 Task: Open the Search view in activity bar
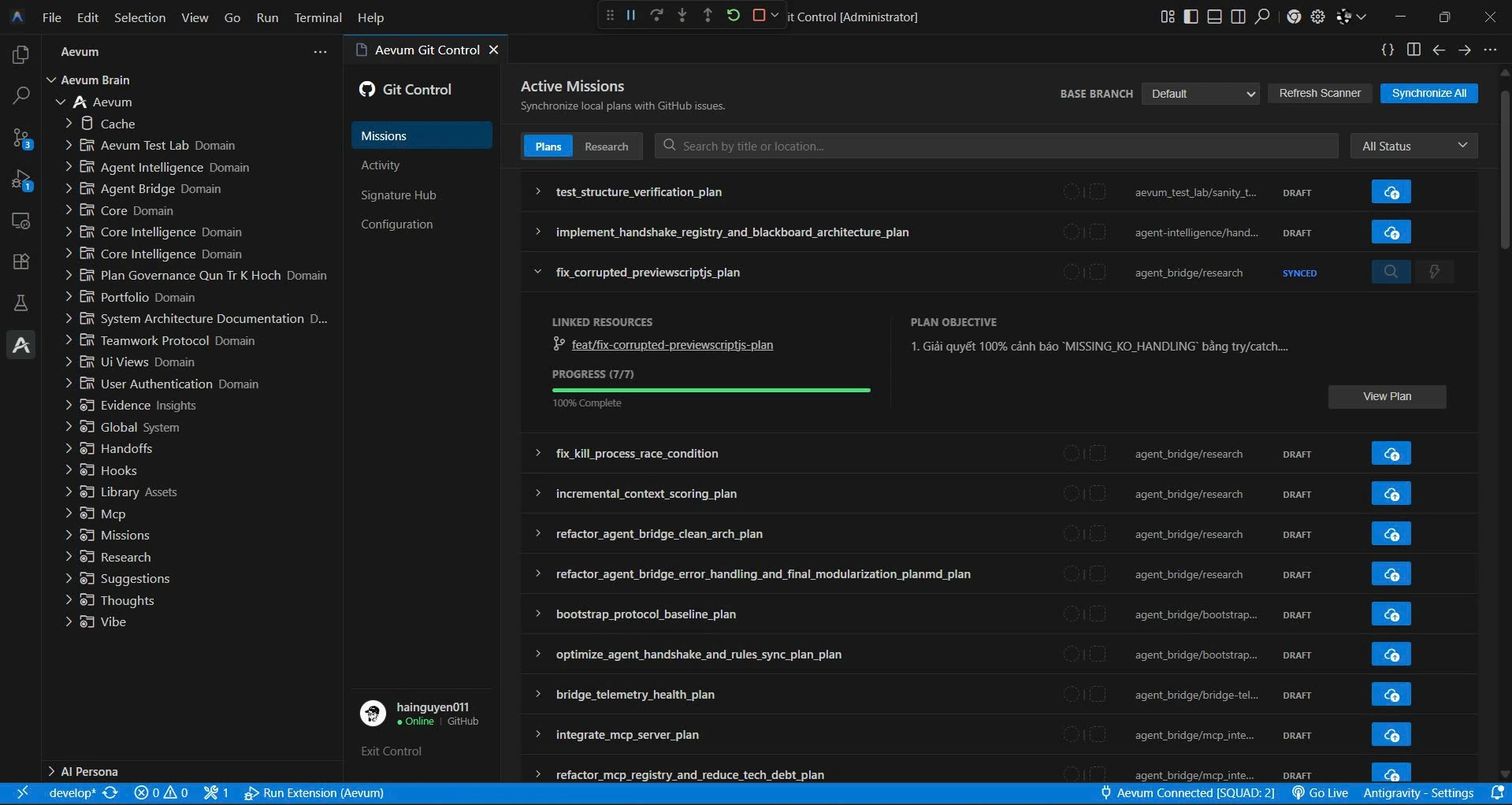pos(21,96)
